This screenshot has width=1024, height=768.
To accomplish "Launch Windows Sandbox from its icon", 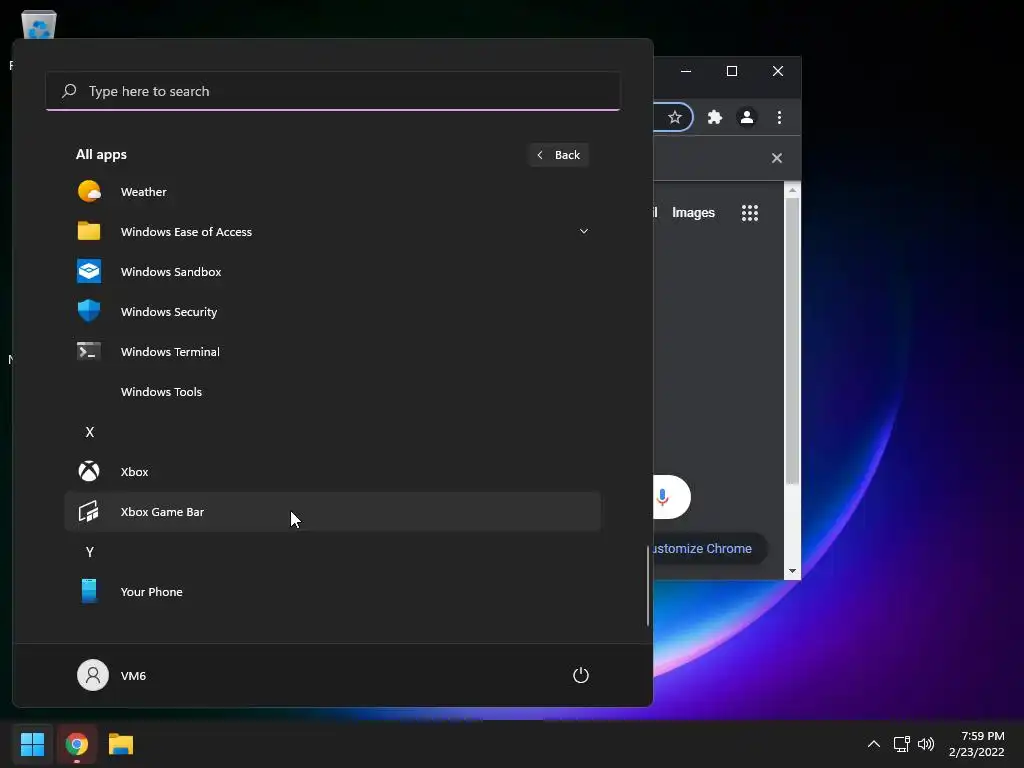I will coord(89,271).
